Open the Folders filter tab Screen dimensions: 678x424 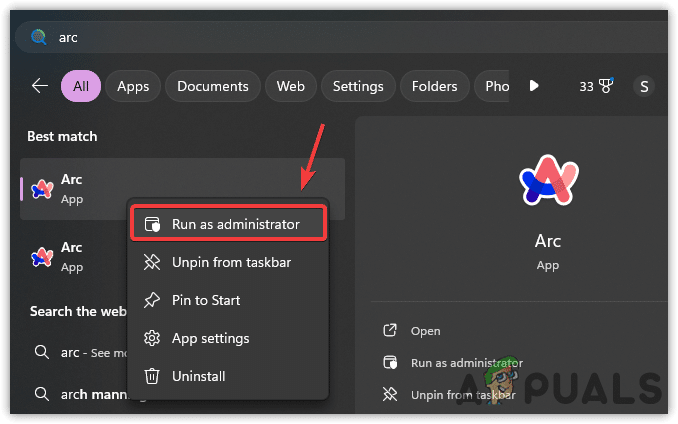pyautogui.click(x=435, y=86)
